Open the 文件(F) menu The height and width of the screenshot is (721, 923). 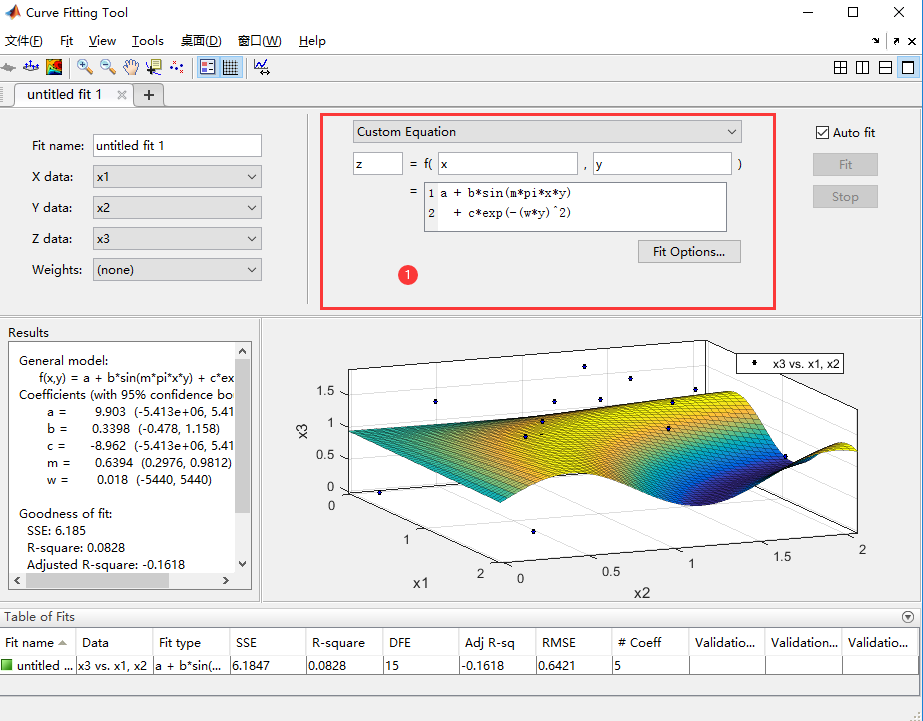[x=24, y=41]
